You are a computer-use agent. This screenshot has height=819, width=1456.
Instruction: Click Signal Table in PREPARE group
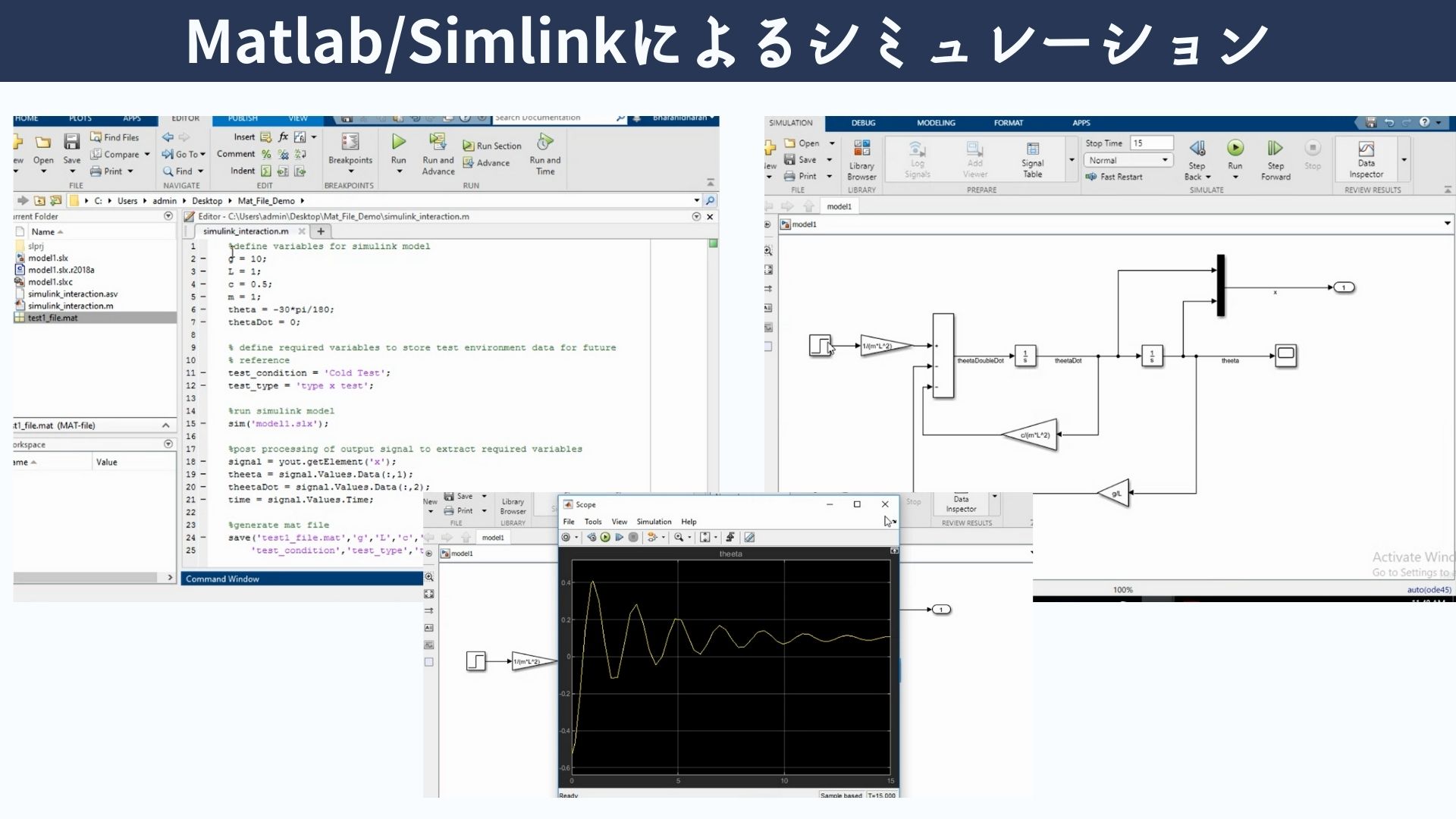(x=1032, y=160)
